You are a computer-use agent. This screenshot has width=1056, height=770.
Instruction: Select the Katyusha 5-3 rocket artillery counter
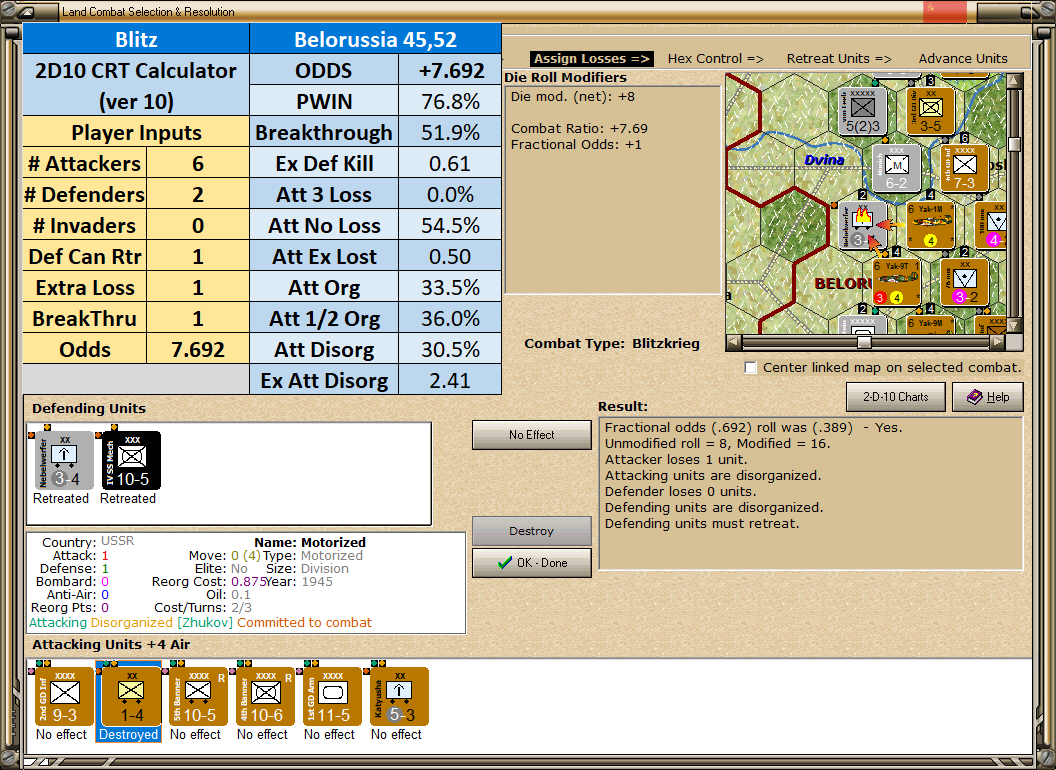(399, 697)
